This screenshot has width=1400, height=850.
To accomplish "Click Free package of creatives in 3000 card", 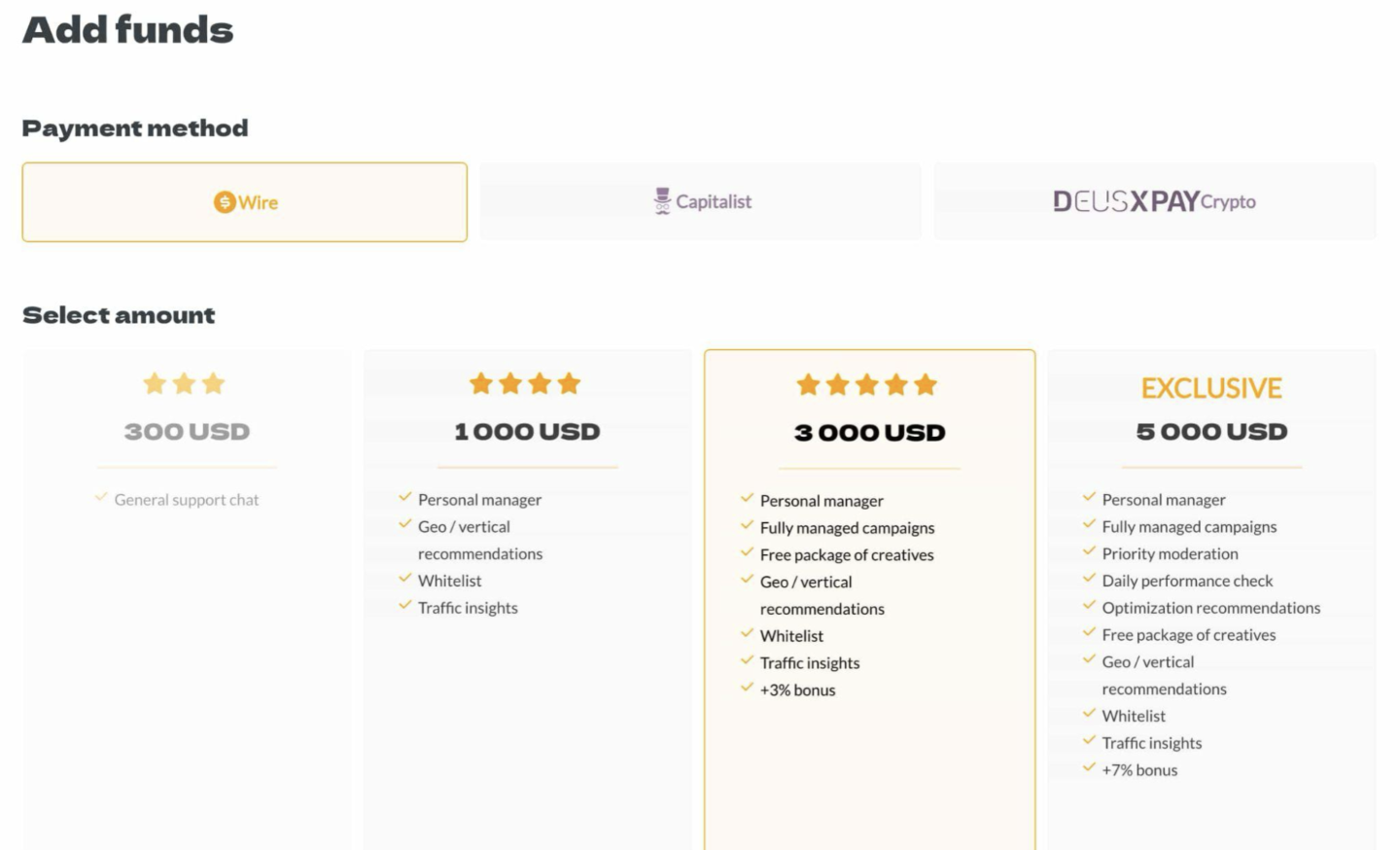I will (x=847, y=554).
